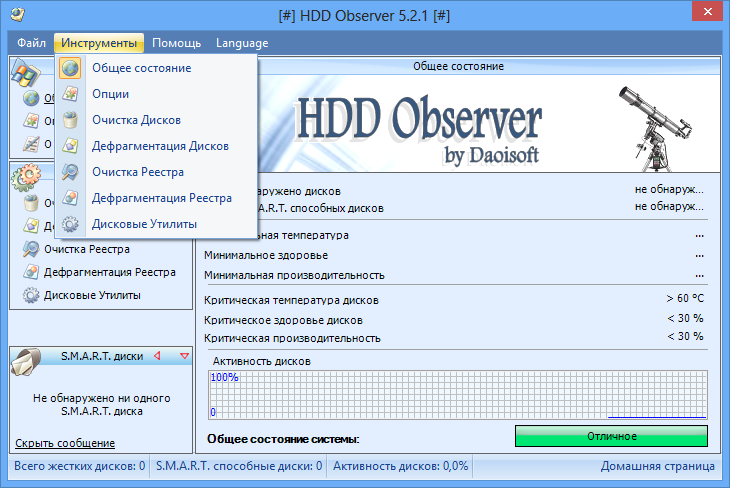Click S.M.A.R.T. способные диски: 0 status entry
This screenshot has width=730, height=488.
click(x=239, y=466)
